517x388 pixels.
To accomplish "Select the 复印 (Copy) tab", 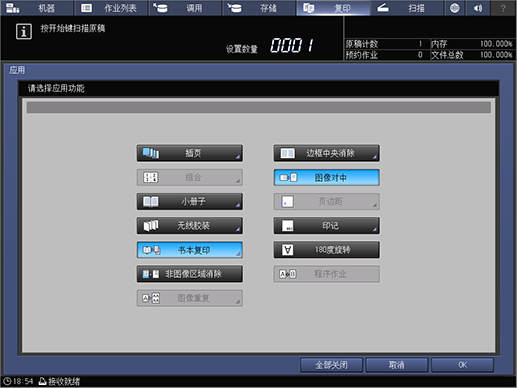I will [x=333, y=8].
